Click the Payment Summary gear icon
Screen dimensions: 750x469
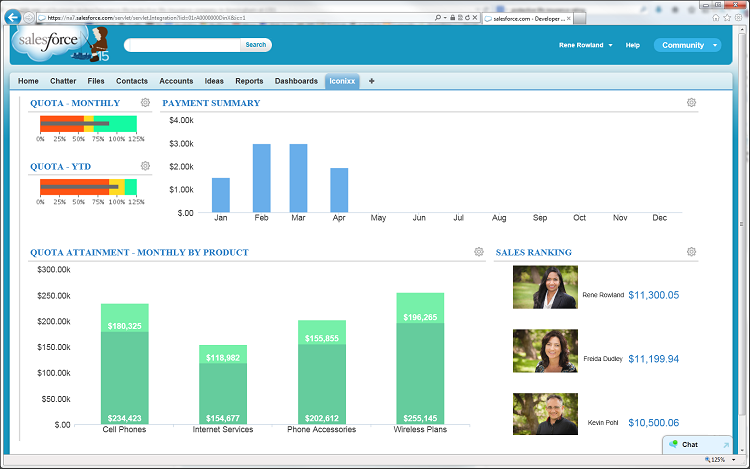(691, 103)
